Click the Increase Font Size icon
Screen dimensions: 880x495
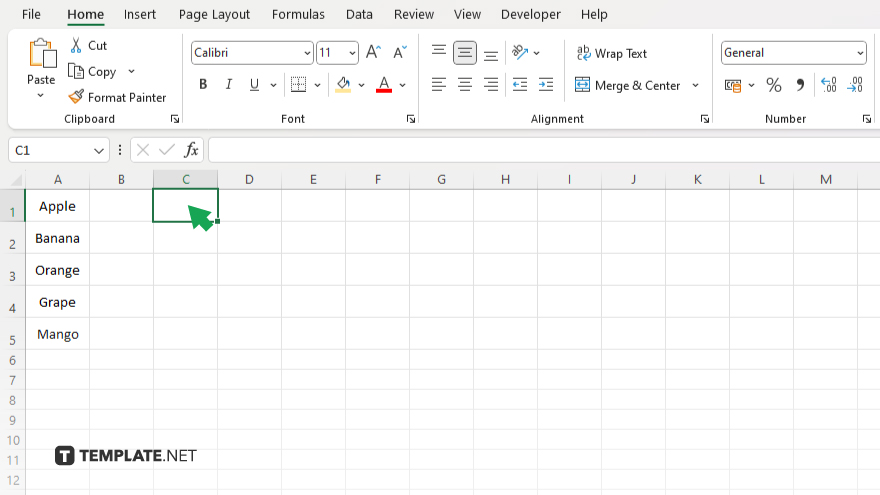pyautogui.click(x=373, y=53)
